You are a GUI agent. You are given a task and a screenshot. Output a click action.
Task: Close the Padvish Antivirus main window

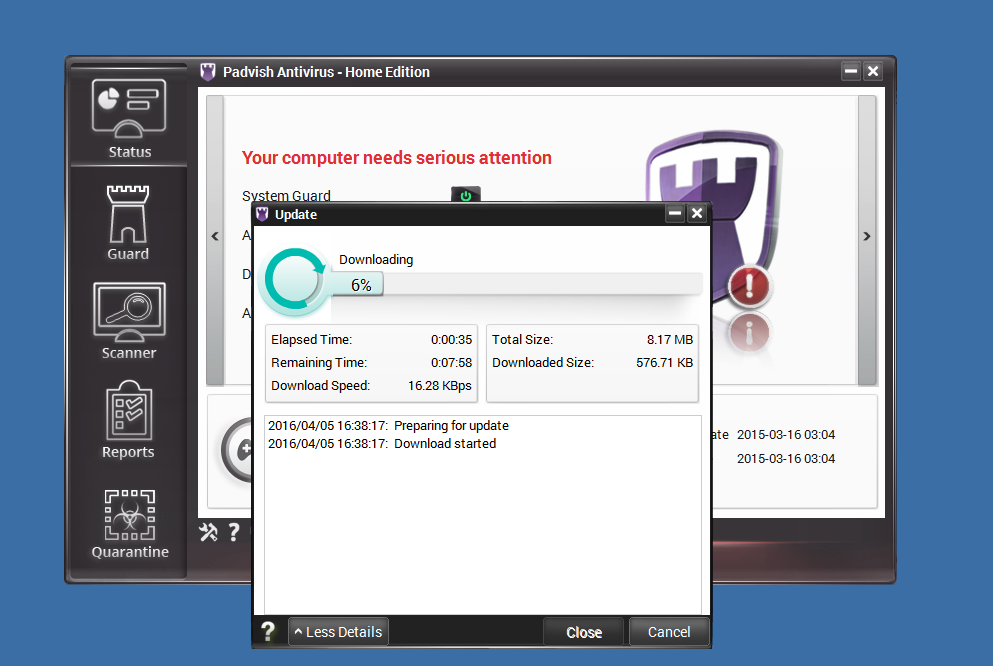coord(873,71)
